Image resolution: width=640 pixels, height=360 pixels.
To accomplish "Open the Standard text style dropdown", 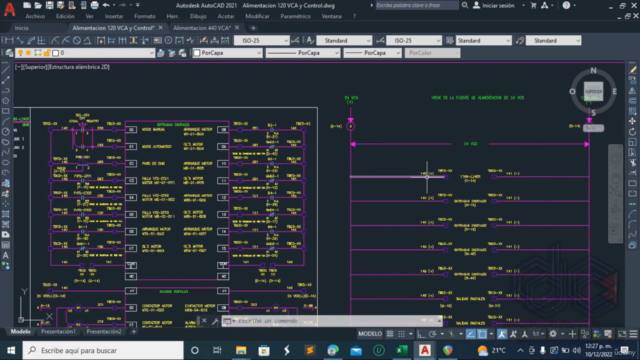I will (344, 40).
